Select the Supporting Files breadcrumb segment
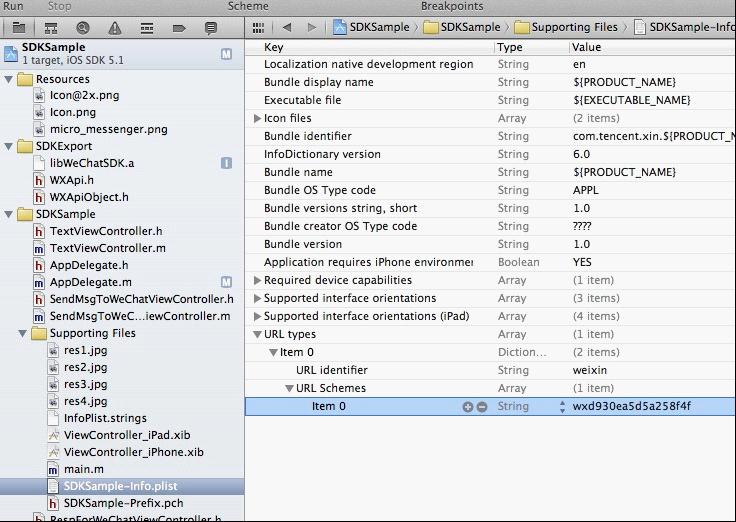The height and width of the screenshot is (522, 736). pyautogui.click(x=566, y=27)
